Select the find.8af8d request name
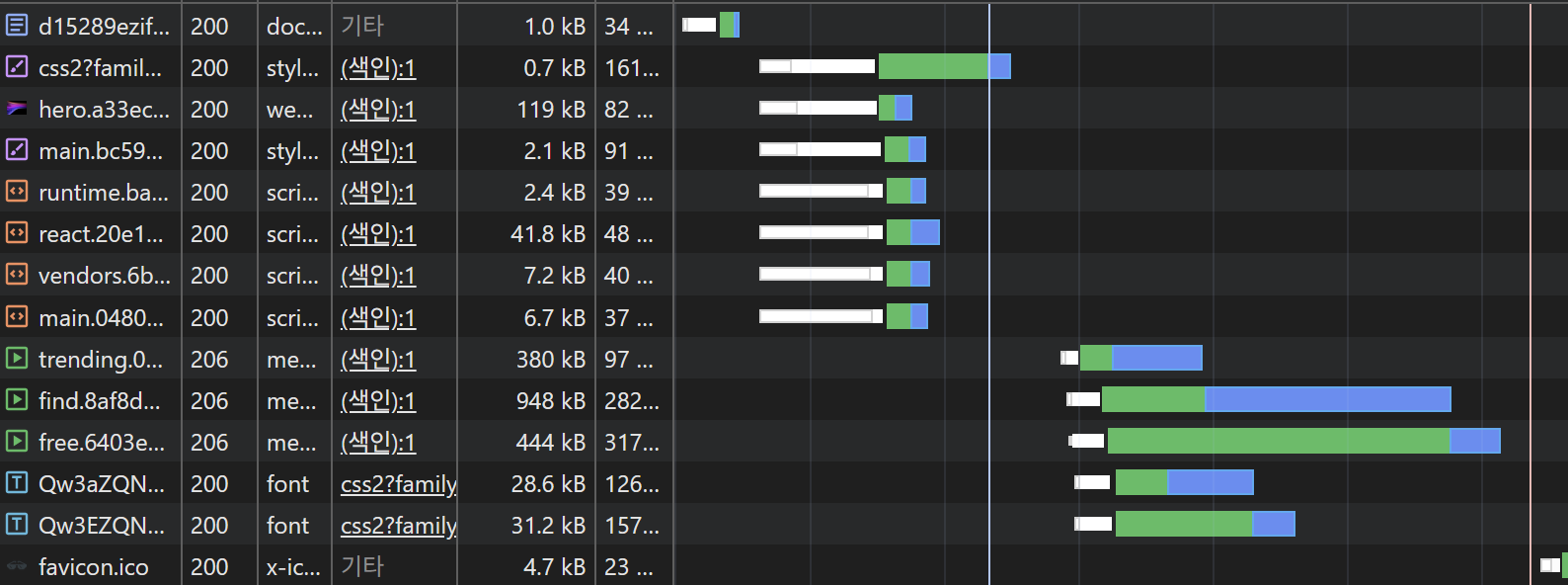The image size is (1568, 585). (x=99, y=401)
